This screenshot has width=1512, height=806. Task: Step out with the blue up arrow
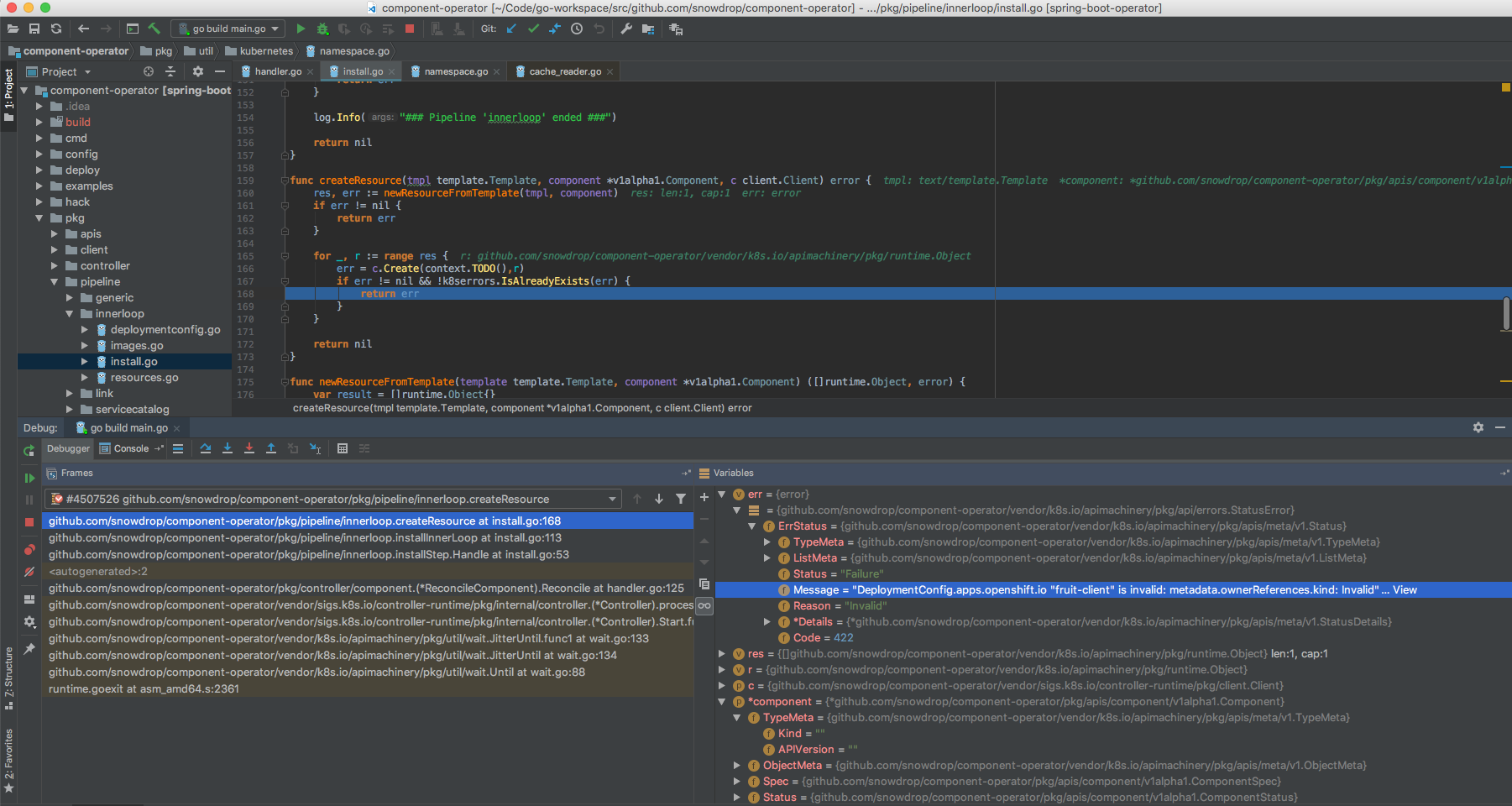click(271, 448)
